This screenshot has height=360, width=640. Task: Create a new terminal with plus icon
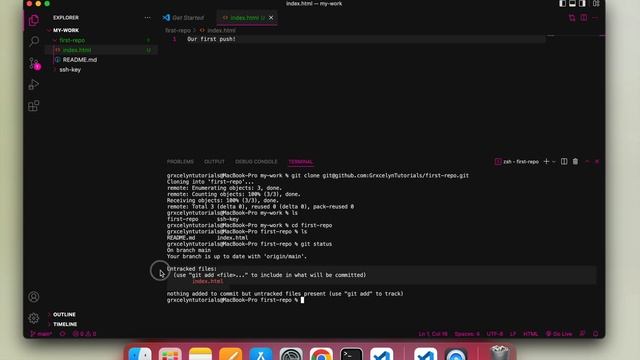tap(546, 162)
